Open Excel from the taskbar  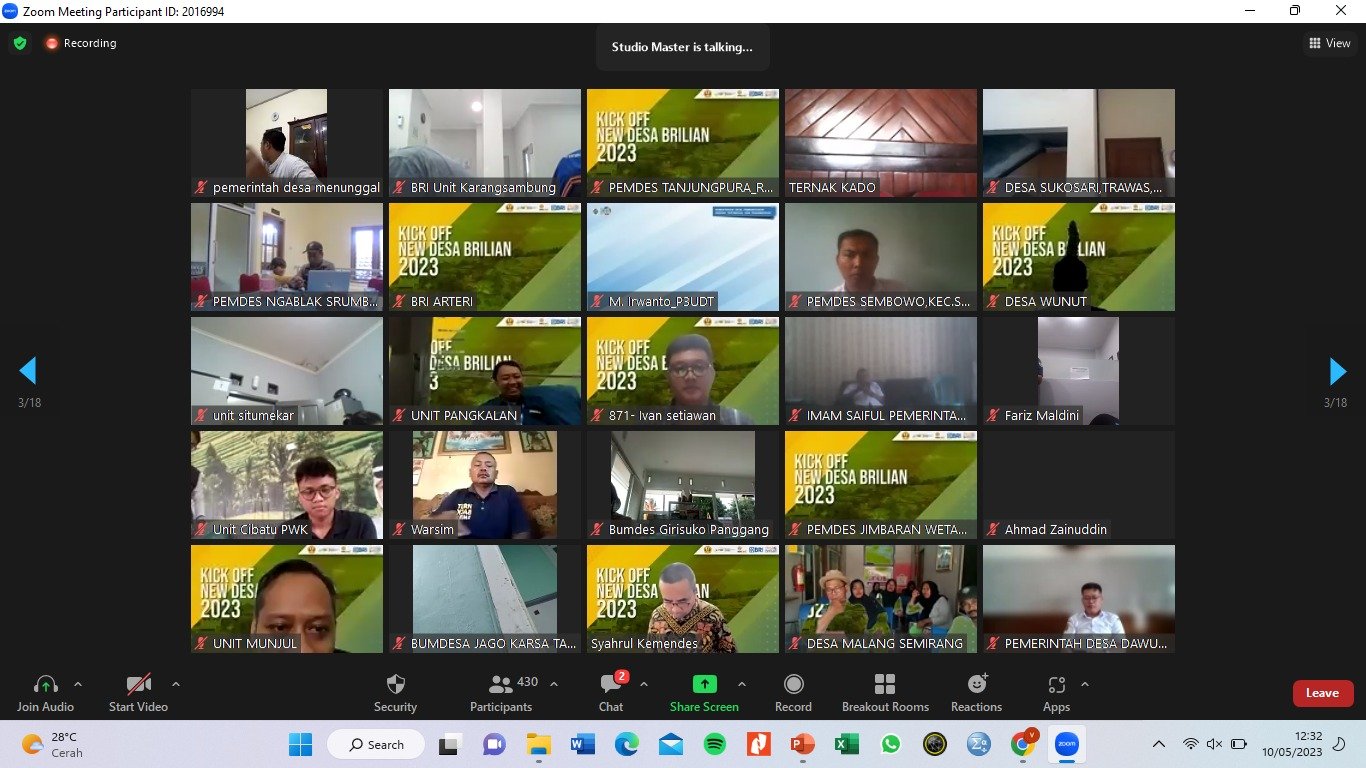pyautogui.click(x=847, y=744)
